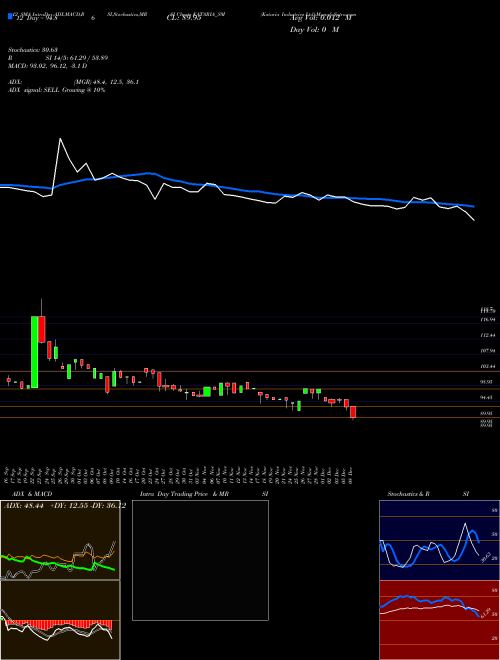Select the 'Stochastics: 39.63' reading

[x=32, y=50]
